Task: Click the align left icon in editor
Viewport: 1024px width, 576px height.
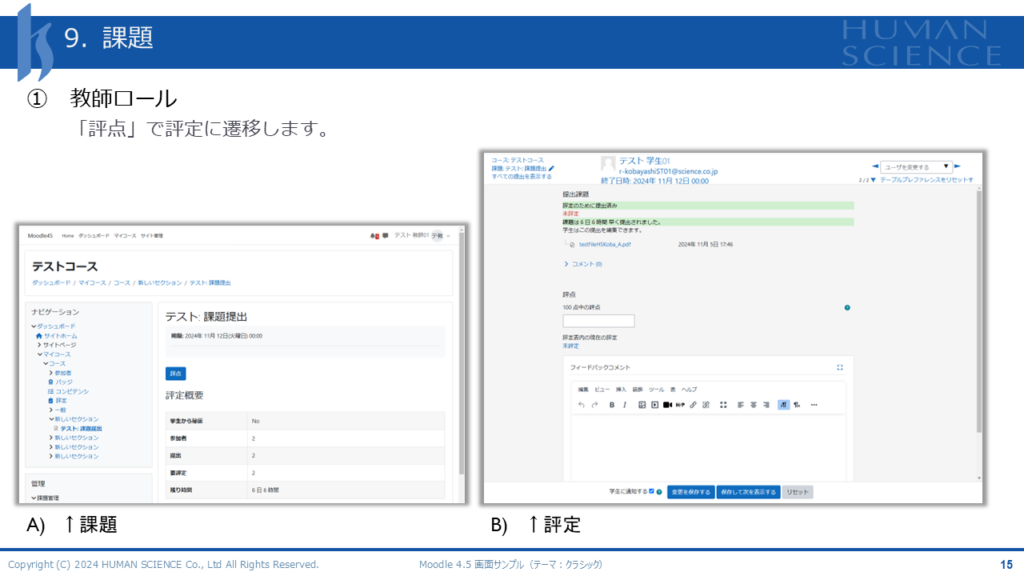Action: 741,405
